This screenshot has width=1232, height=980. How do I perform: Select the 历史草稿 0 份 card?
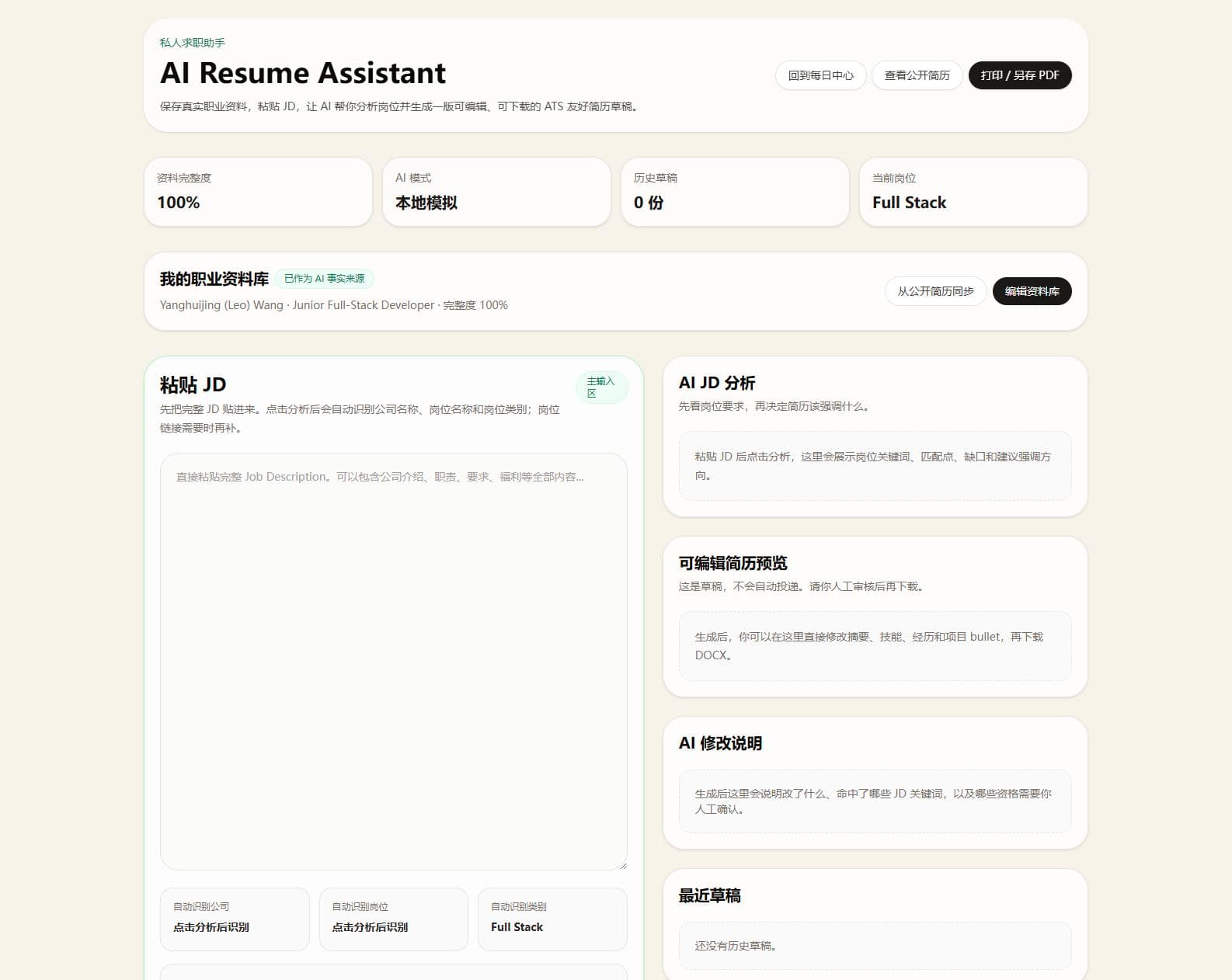(x=735, y=192)
